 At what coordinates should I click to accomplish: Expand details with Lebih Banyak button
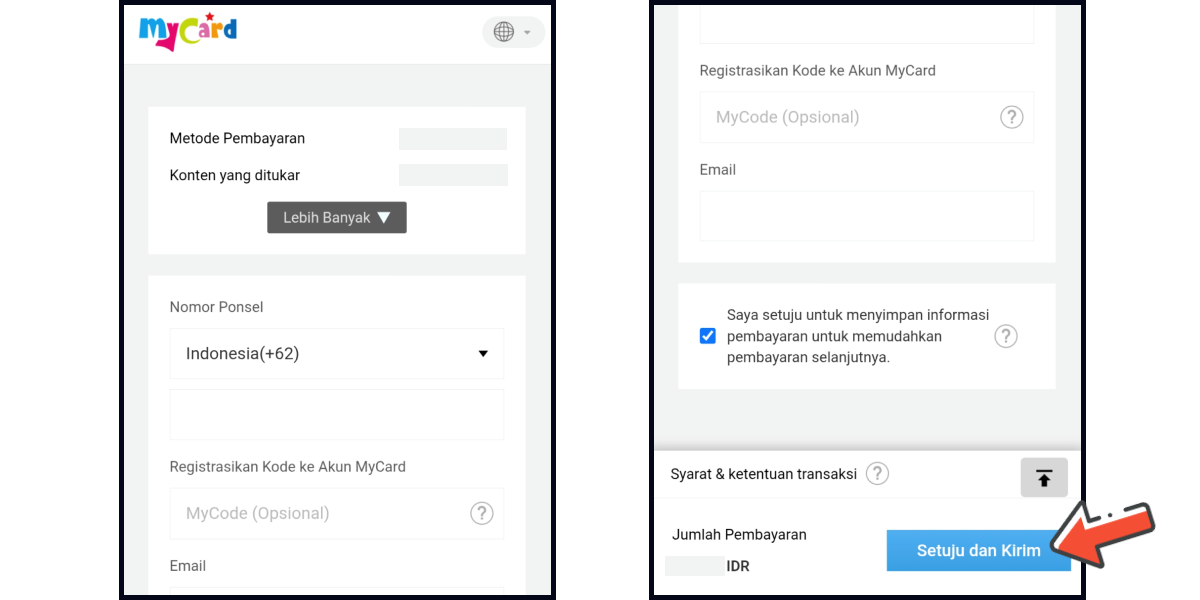coord(336,217)
